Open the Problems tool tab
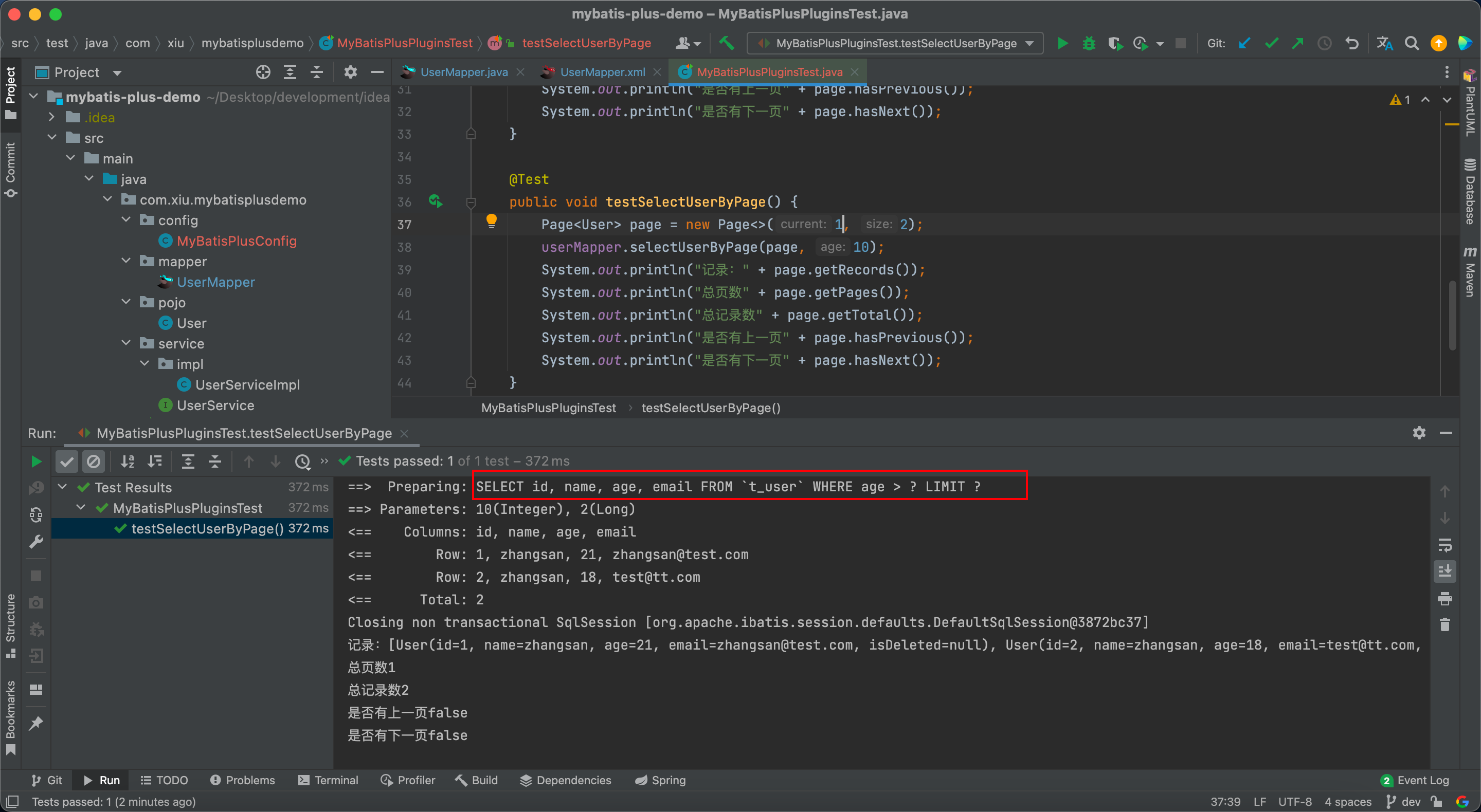1481x812 pixels. [242, 780]
